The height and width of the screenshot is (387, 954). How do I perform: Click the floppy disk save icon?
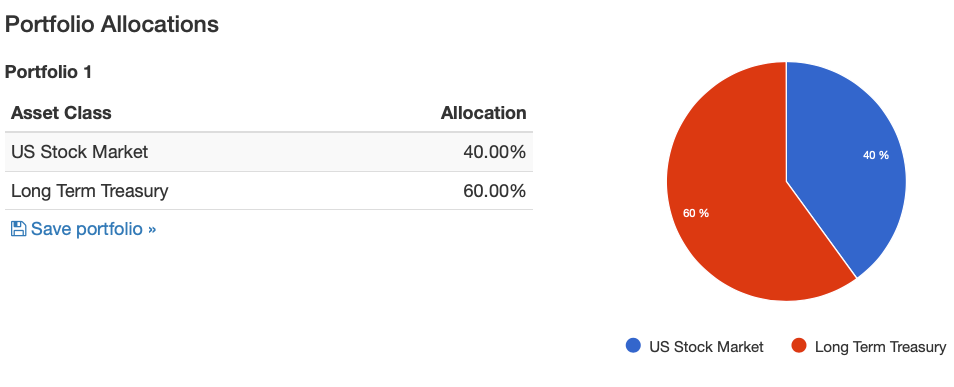tap(18, 229)
